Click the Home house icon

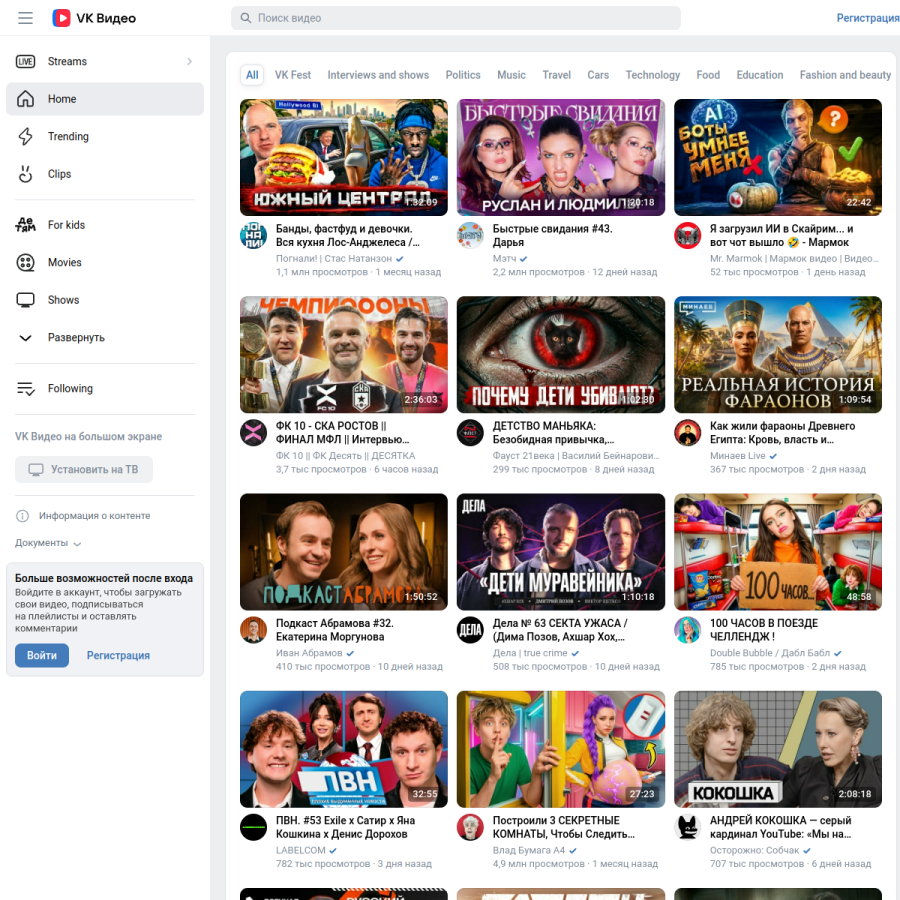pos(25,99)
